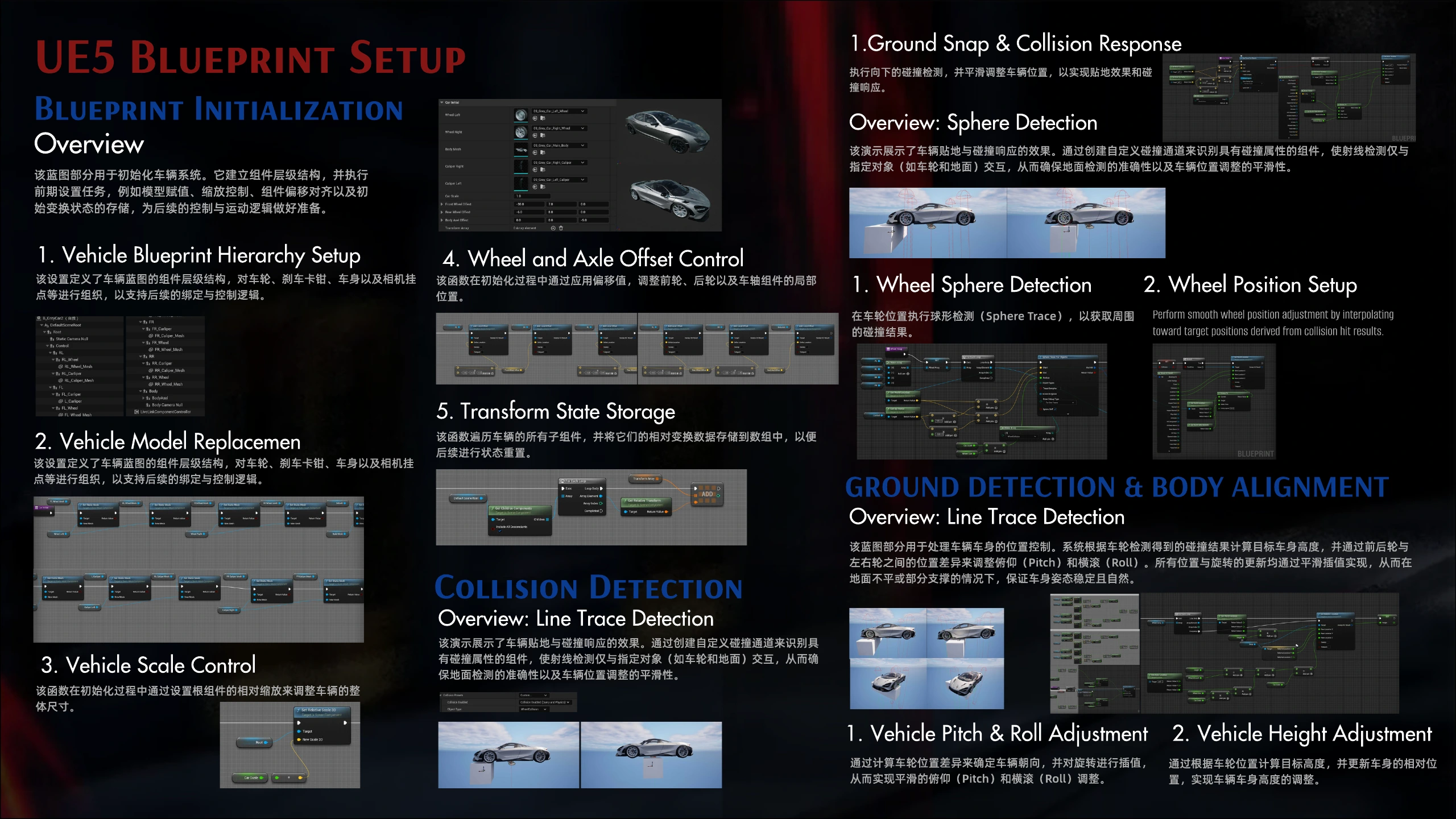
Task: Open the Object Type WheelCollision dropdown
Action: tap(534, 709)
